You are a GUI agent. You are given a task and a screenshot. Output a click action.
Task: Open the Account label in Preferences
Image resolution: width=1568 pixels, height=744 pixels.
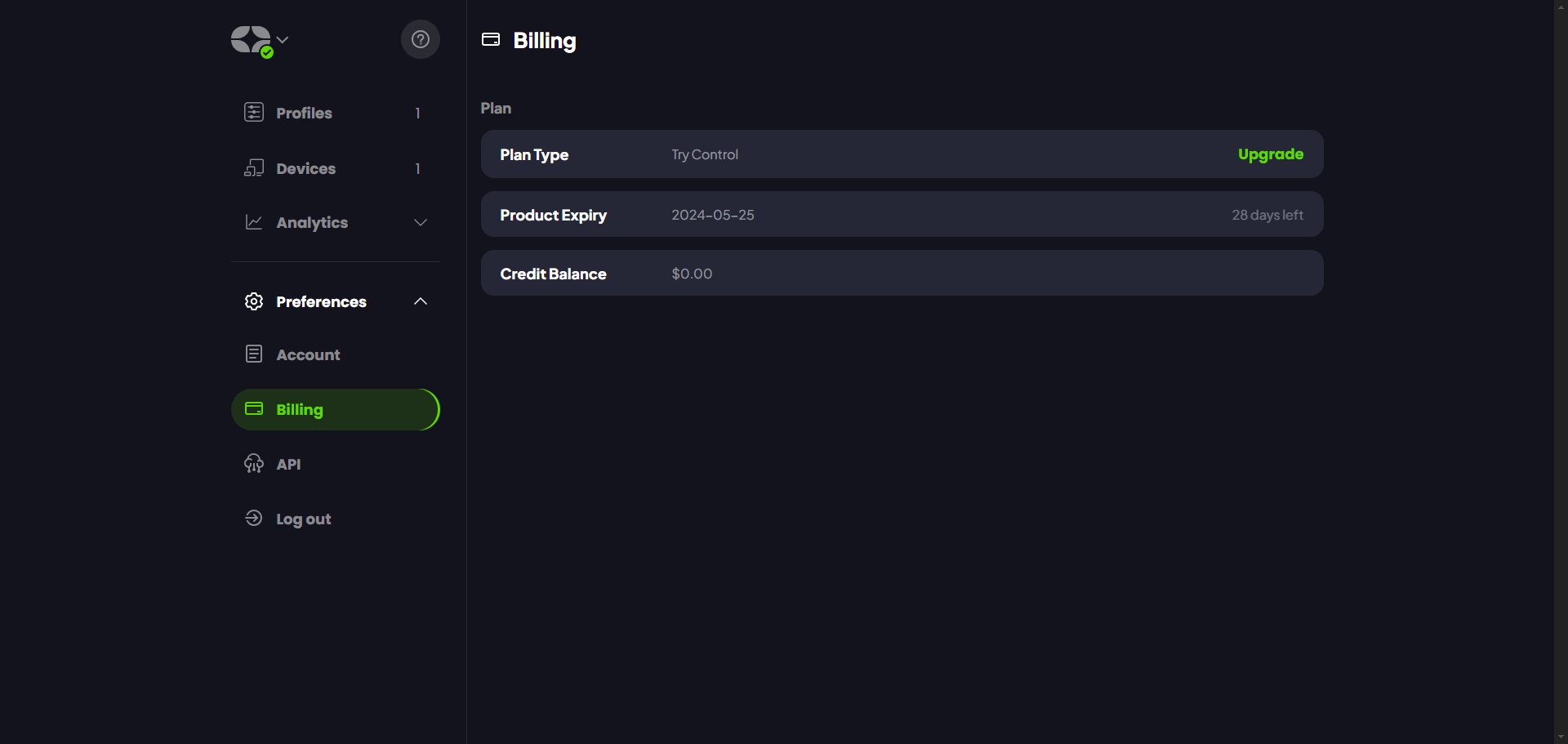tap(308, 355)
